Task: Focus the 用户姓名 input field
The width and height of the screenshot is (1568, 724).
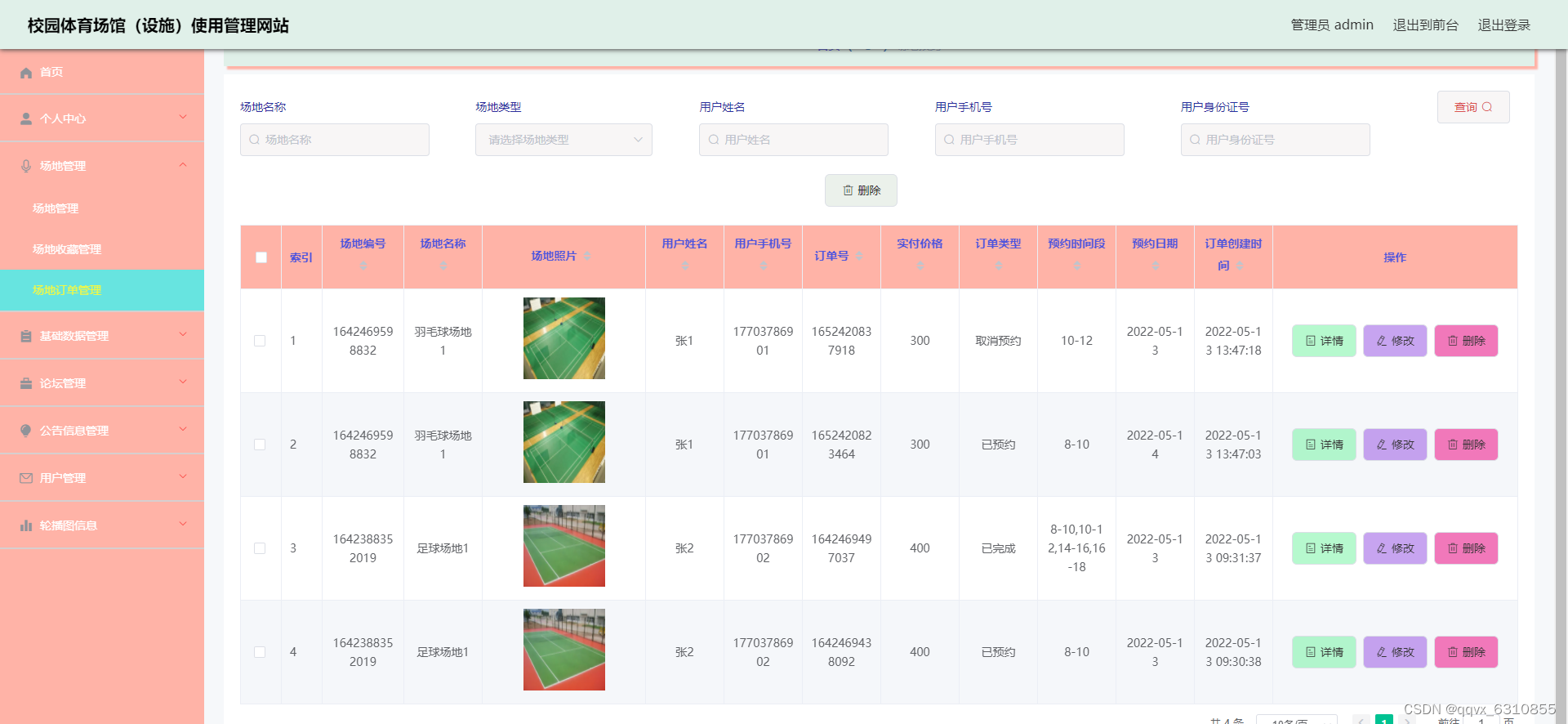Action: click(794, 140)
